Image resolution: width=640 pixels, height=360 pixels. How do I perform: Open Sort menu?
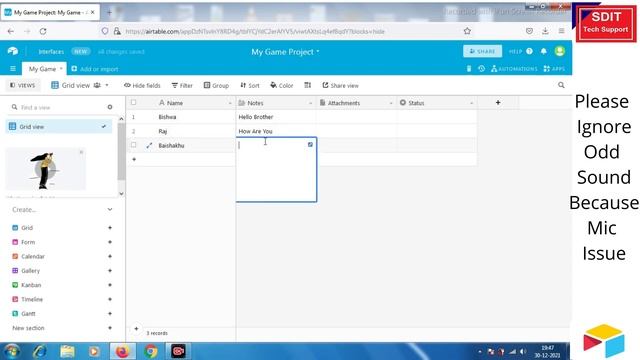click(x=250, y=85)
